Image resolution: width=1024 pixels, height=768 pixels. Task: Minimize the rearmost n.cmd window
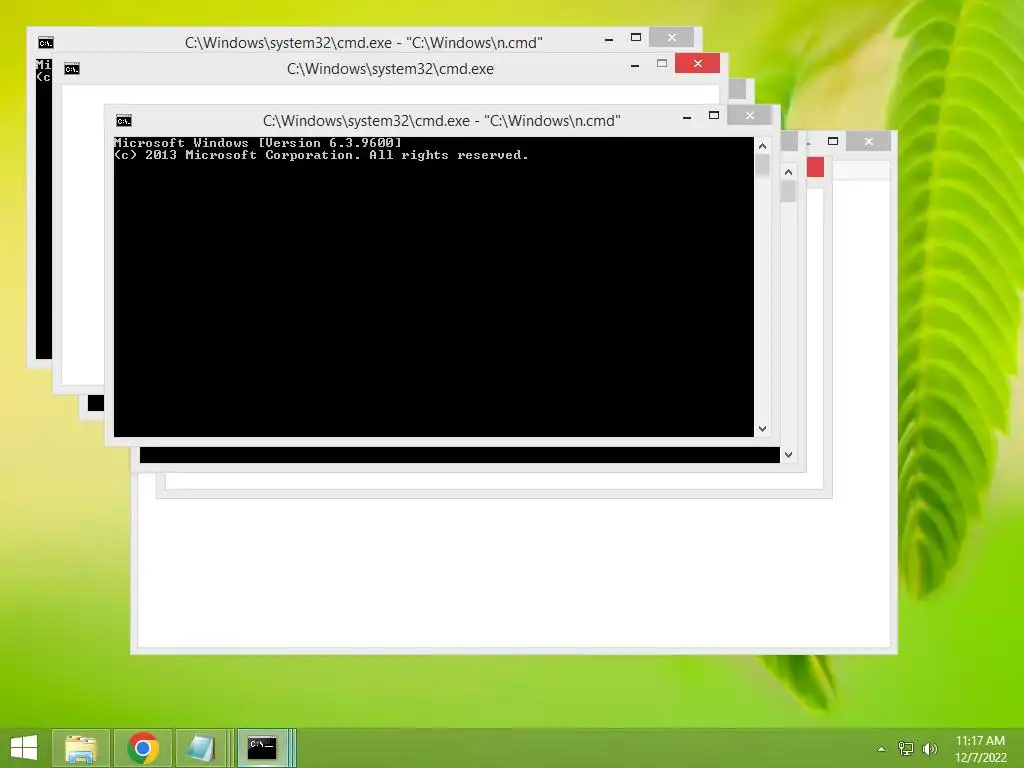[609, 39]
